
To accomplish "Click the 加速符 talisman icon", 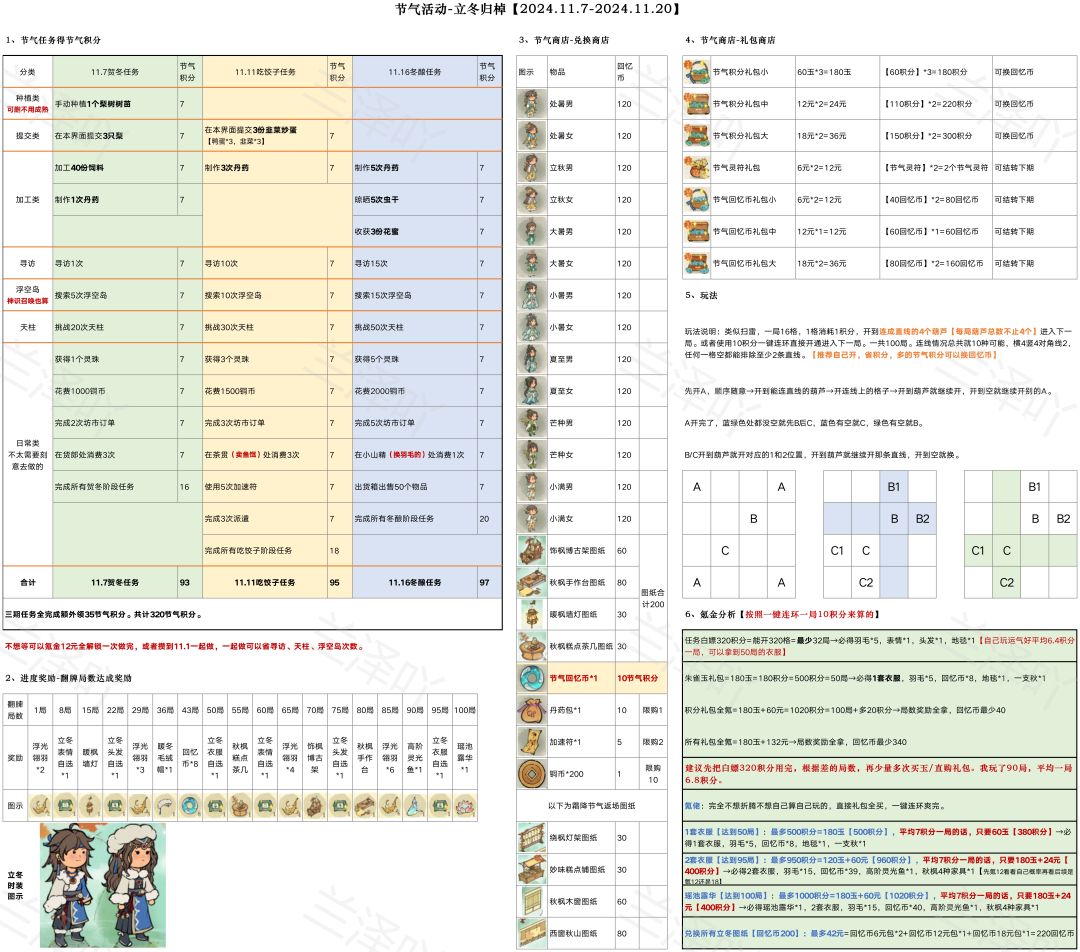I will click(532, 741).
